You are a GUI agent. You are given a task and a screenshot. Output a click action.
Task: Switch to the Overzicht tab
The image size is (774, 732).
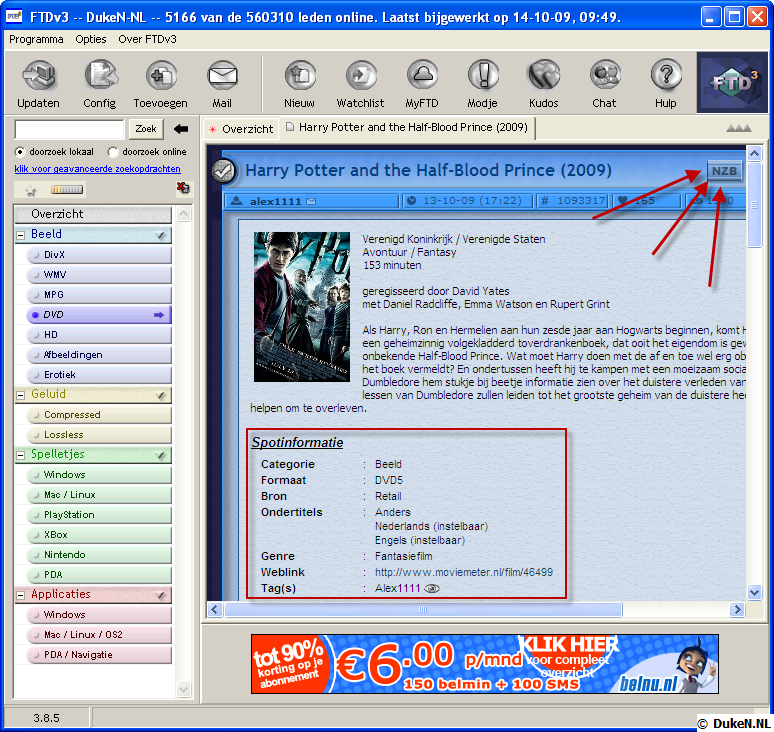[x=241, y=129]
